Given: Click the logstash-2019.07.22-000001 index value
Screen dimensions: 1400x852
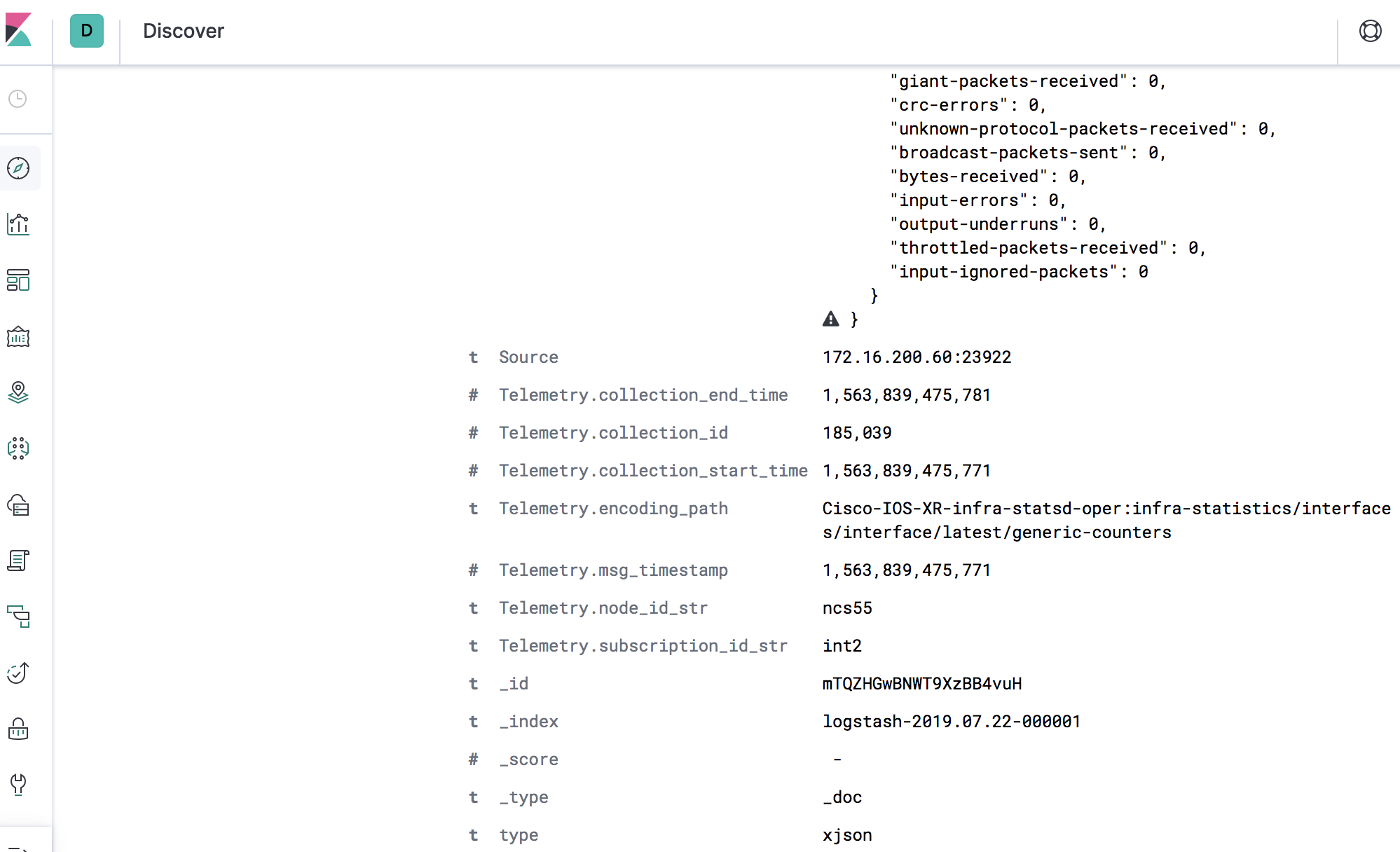Looking at the screenshot, I should pos(951,722).
